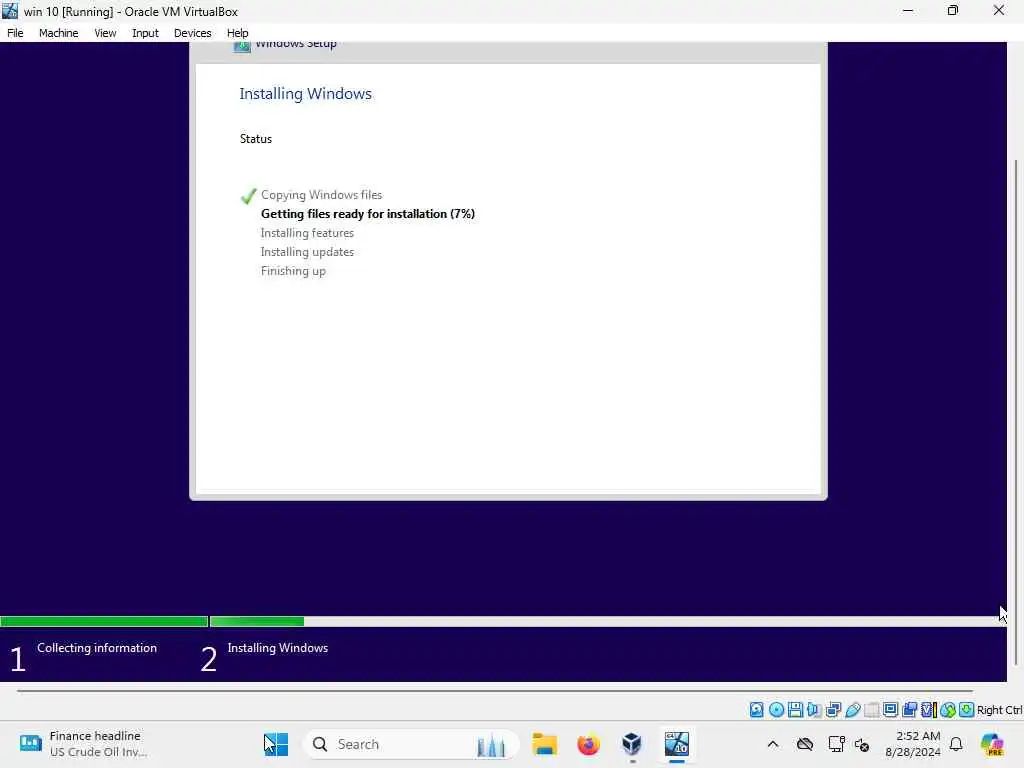Click the city skyline search highlight icon
1024x768 pixels.
click(x=491, y=744)
